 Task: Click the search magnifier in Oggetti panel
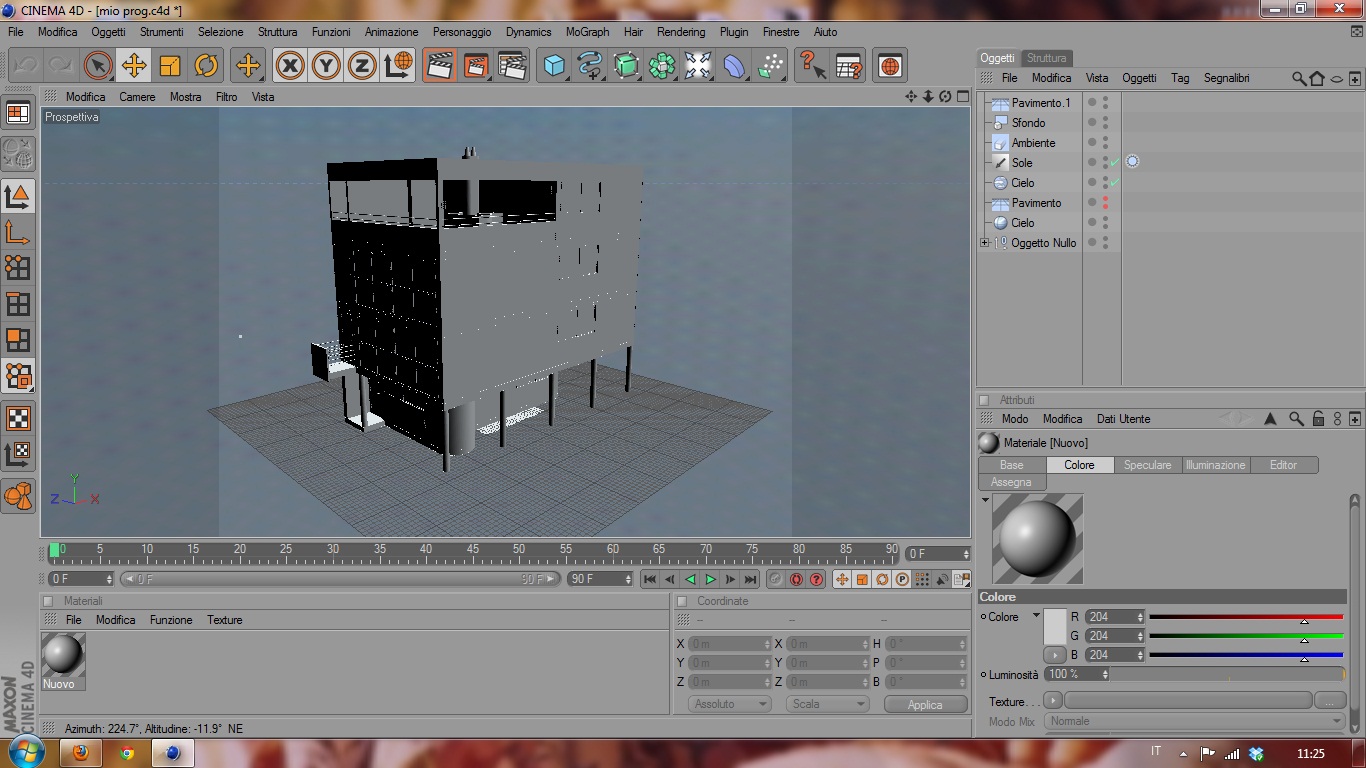coord(1298,78)
